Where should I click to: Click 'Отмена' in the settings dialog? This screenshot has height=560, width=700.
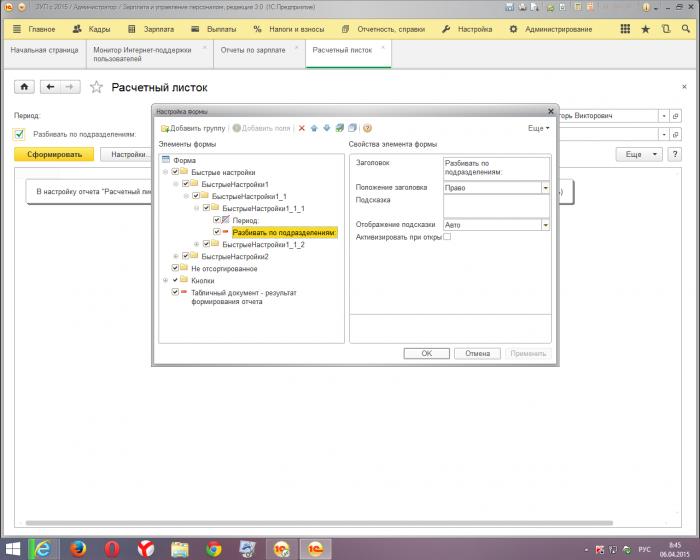(477, 354)
